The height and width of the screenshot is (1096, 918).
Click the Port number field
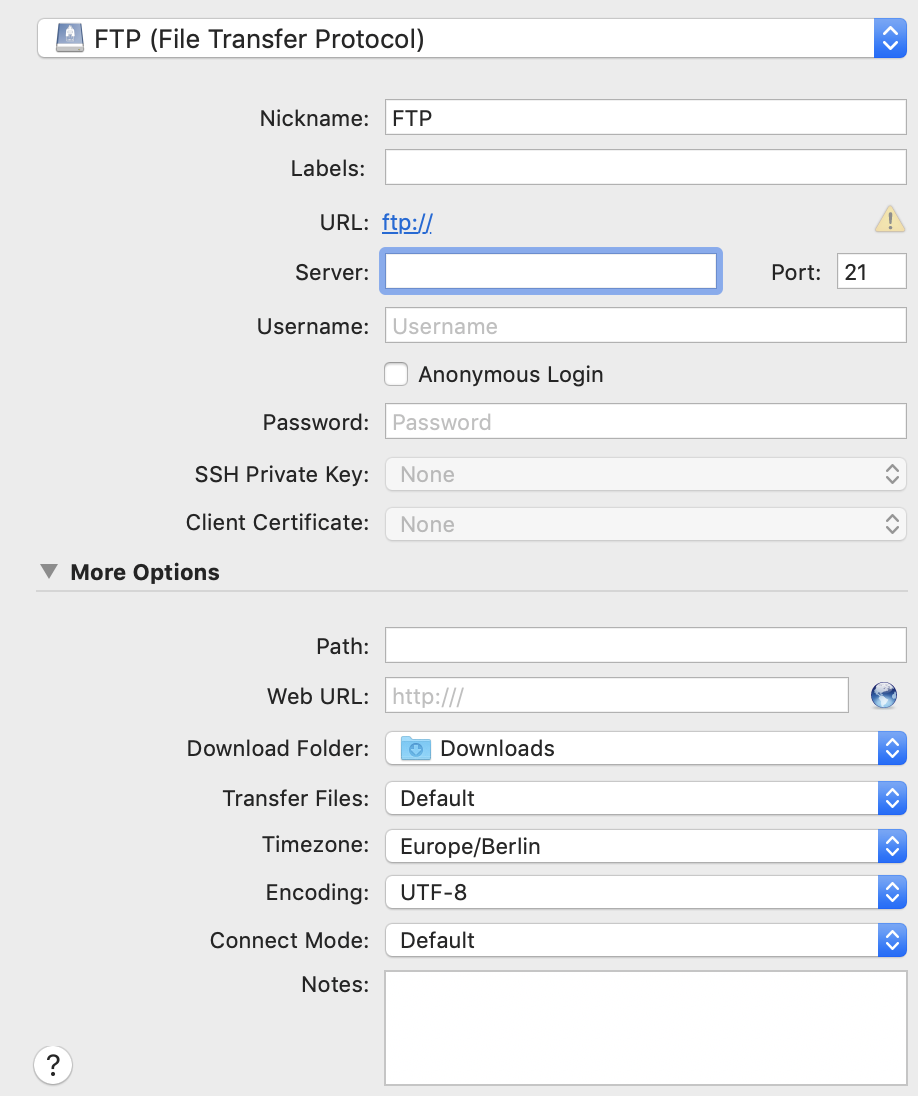point(871,271)
